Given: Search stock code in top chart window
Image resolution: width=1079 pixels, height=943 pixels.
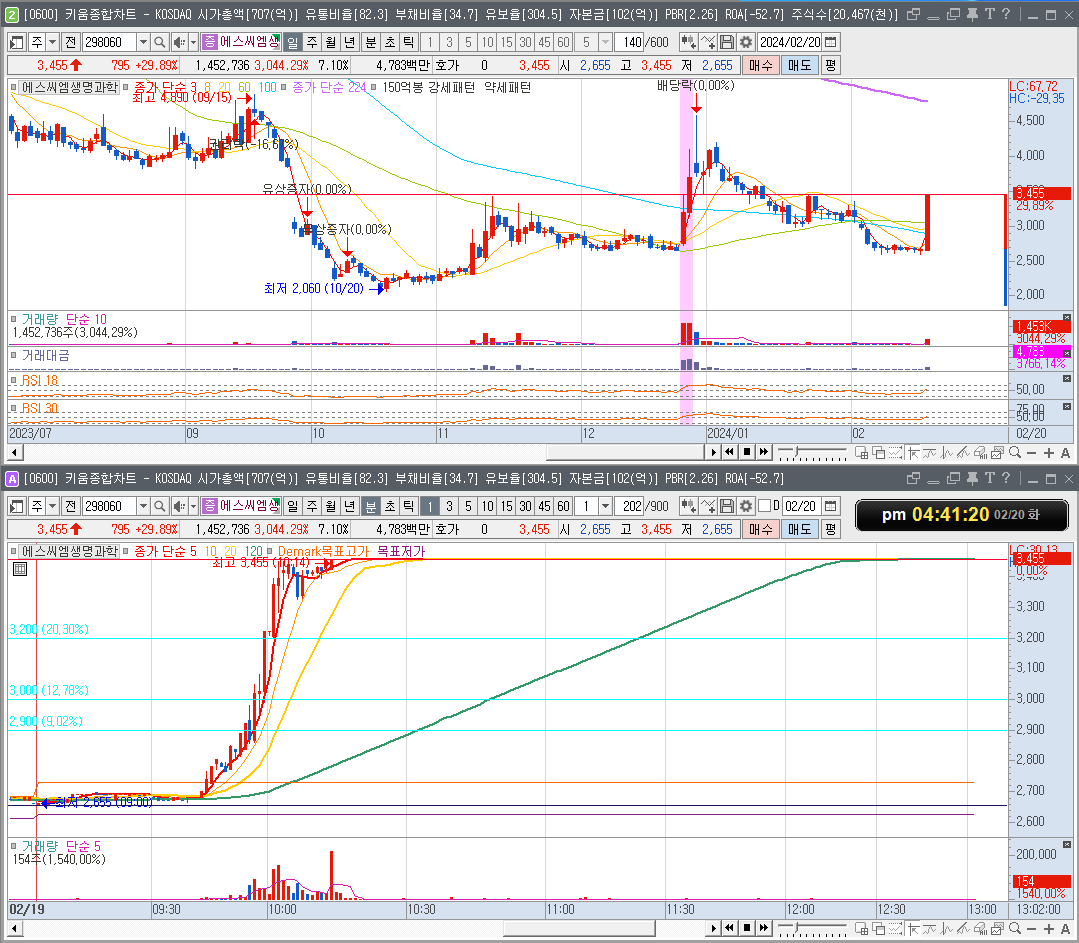Looking at the screenshot, I should (160, 43).
